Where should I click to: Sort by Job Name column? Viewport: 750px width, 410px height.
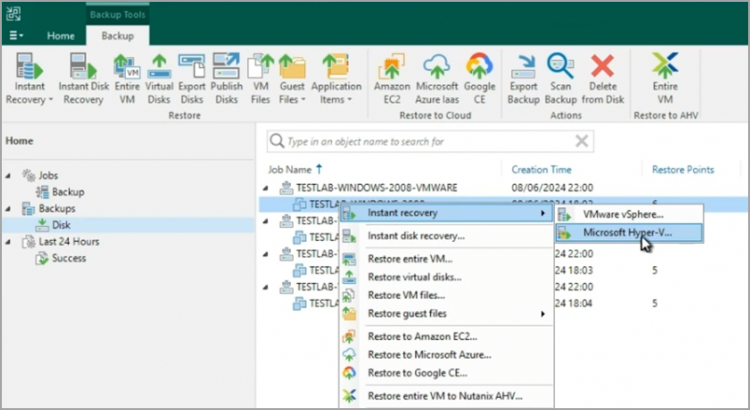pos(289,169)
